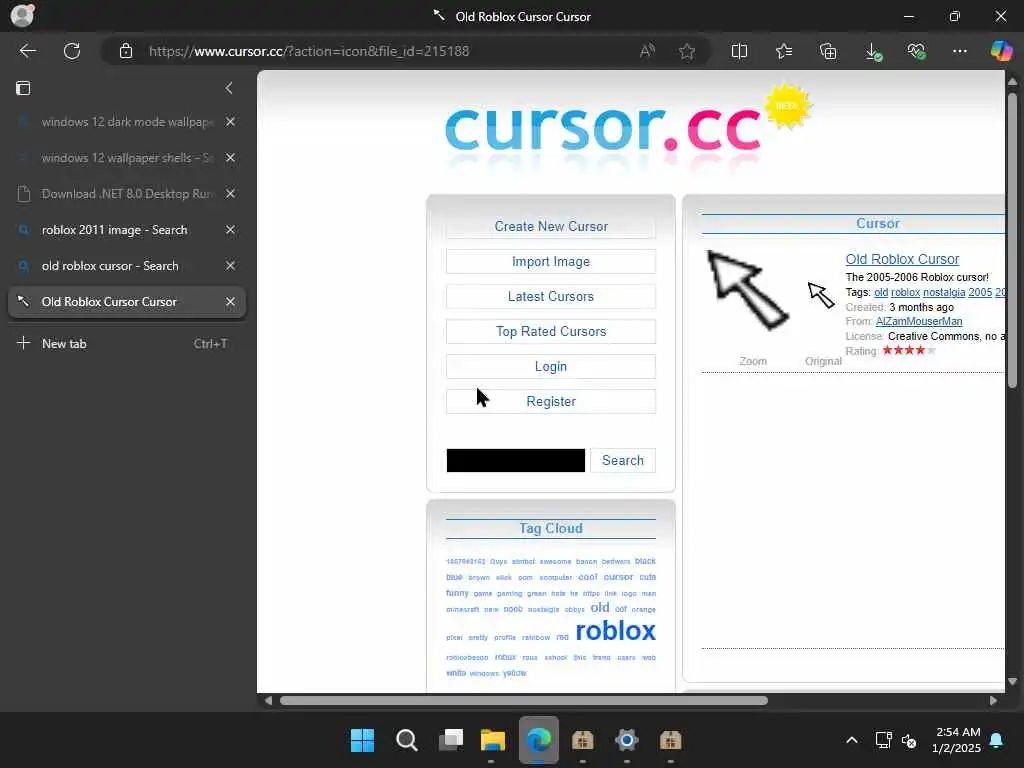Go back to the previous page
Image resolution: width=1024 pixels, height=768 pixels.
click(27, 51)
